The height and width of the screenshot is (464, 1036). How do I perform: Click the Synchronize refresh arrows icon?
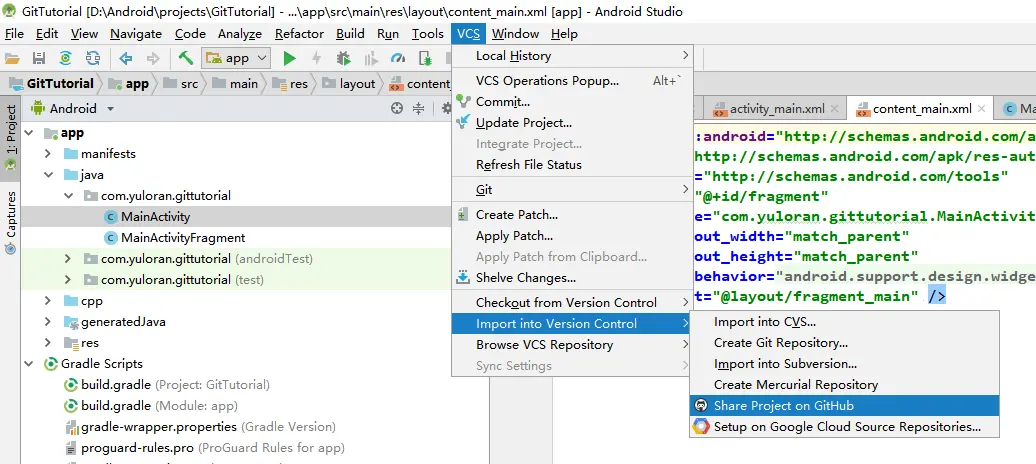pos(92,58)
